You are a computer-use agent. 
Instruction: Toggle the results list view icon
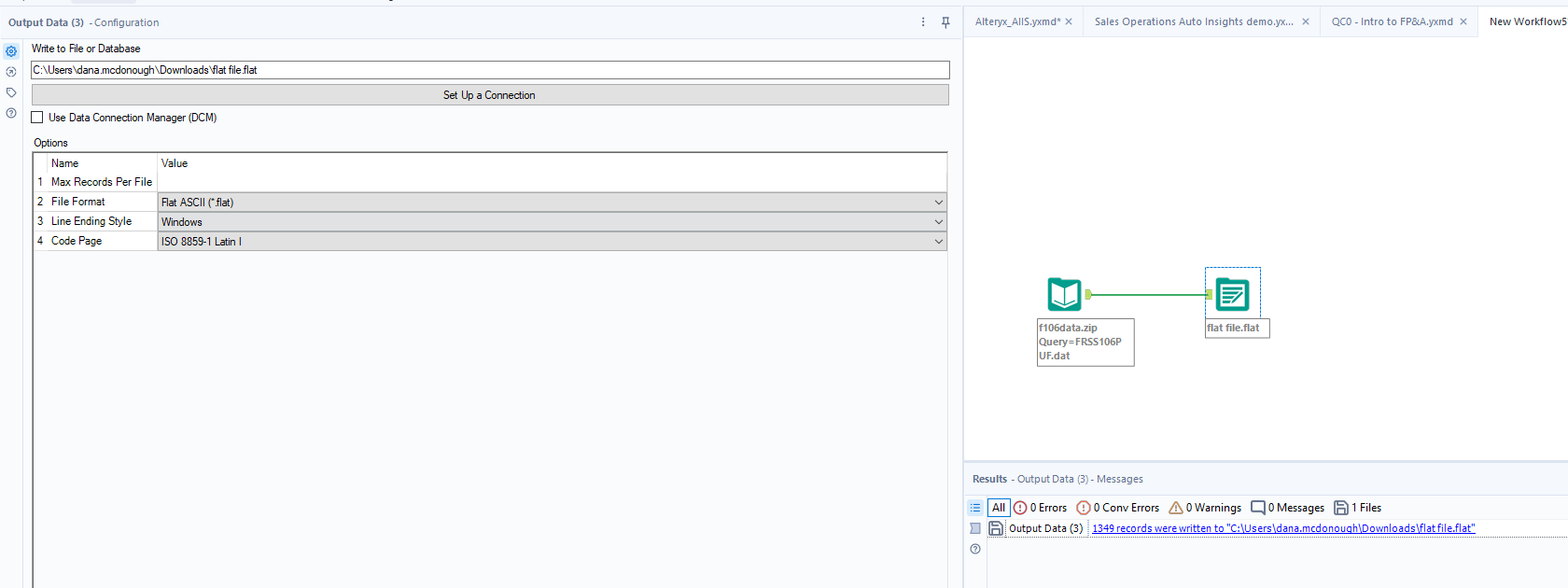(975, 508)
